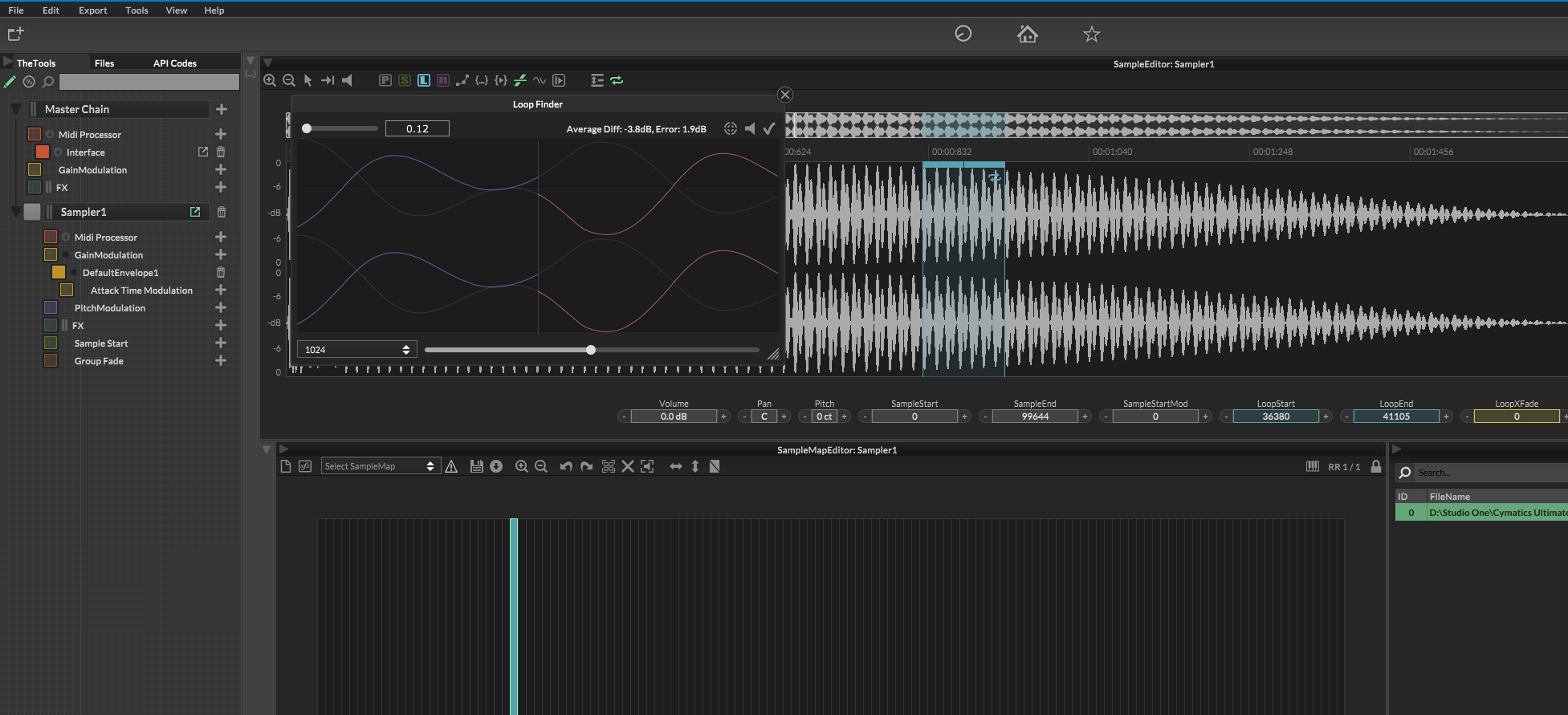
Task: Toggle the green S sample-start area button
Action: (x=405, y=80)
